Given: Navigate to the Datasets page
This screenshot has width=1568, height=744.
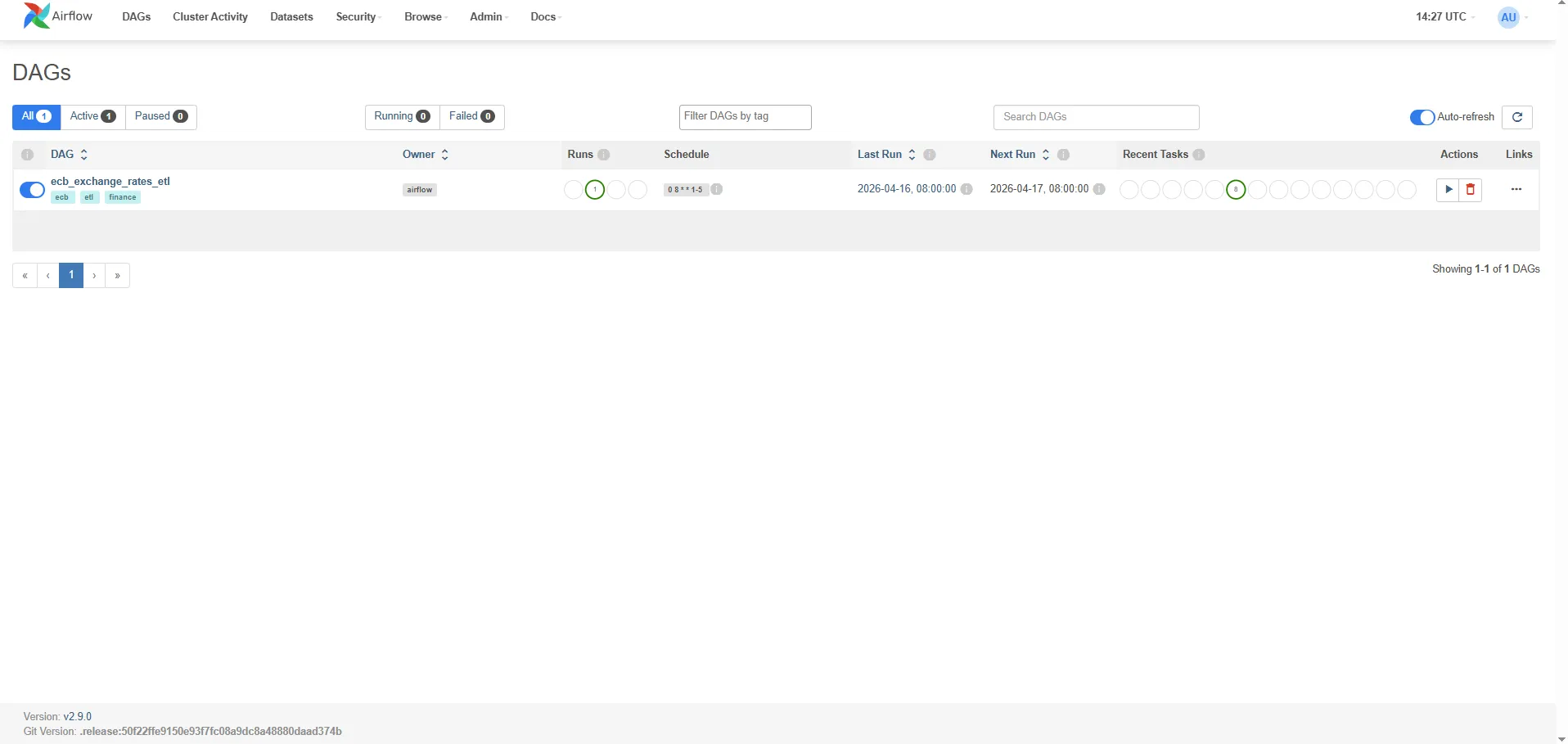Looking at the screenshot, I should (291, 16).
